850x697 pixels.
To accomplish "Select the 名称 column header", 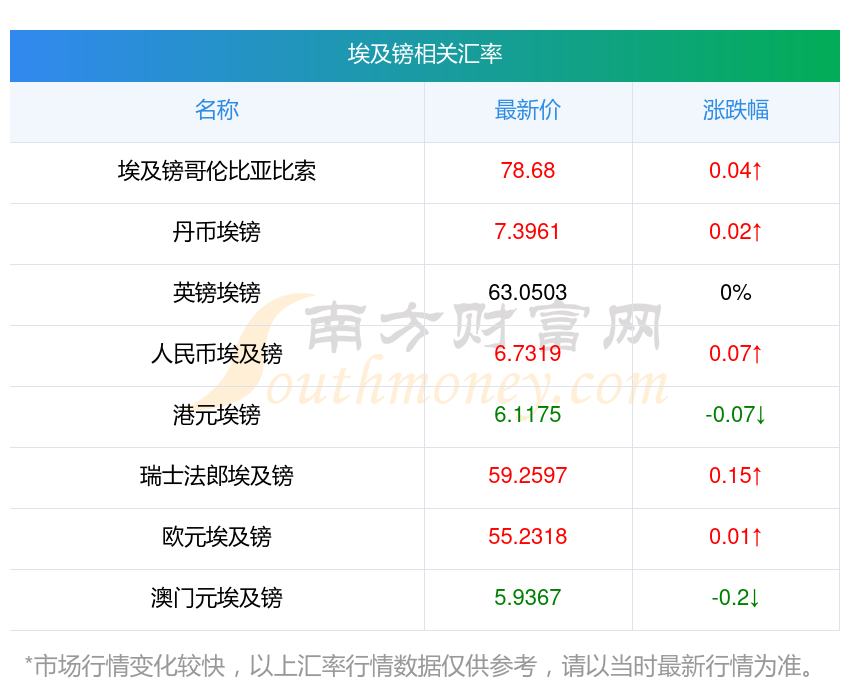I will (217, 110).
